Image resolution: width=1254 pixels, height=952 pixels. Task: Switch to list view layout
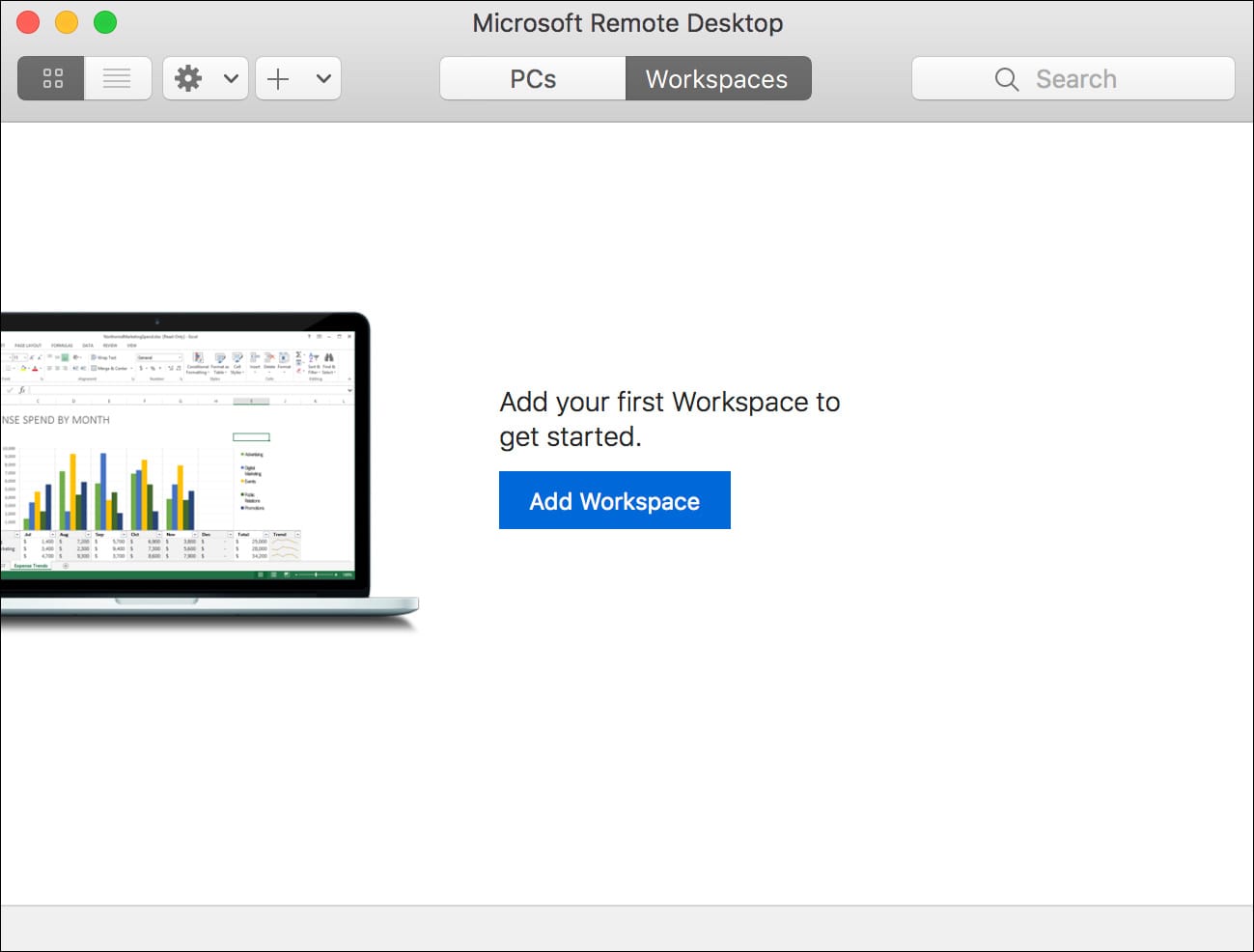coord(118,78)
